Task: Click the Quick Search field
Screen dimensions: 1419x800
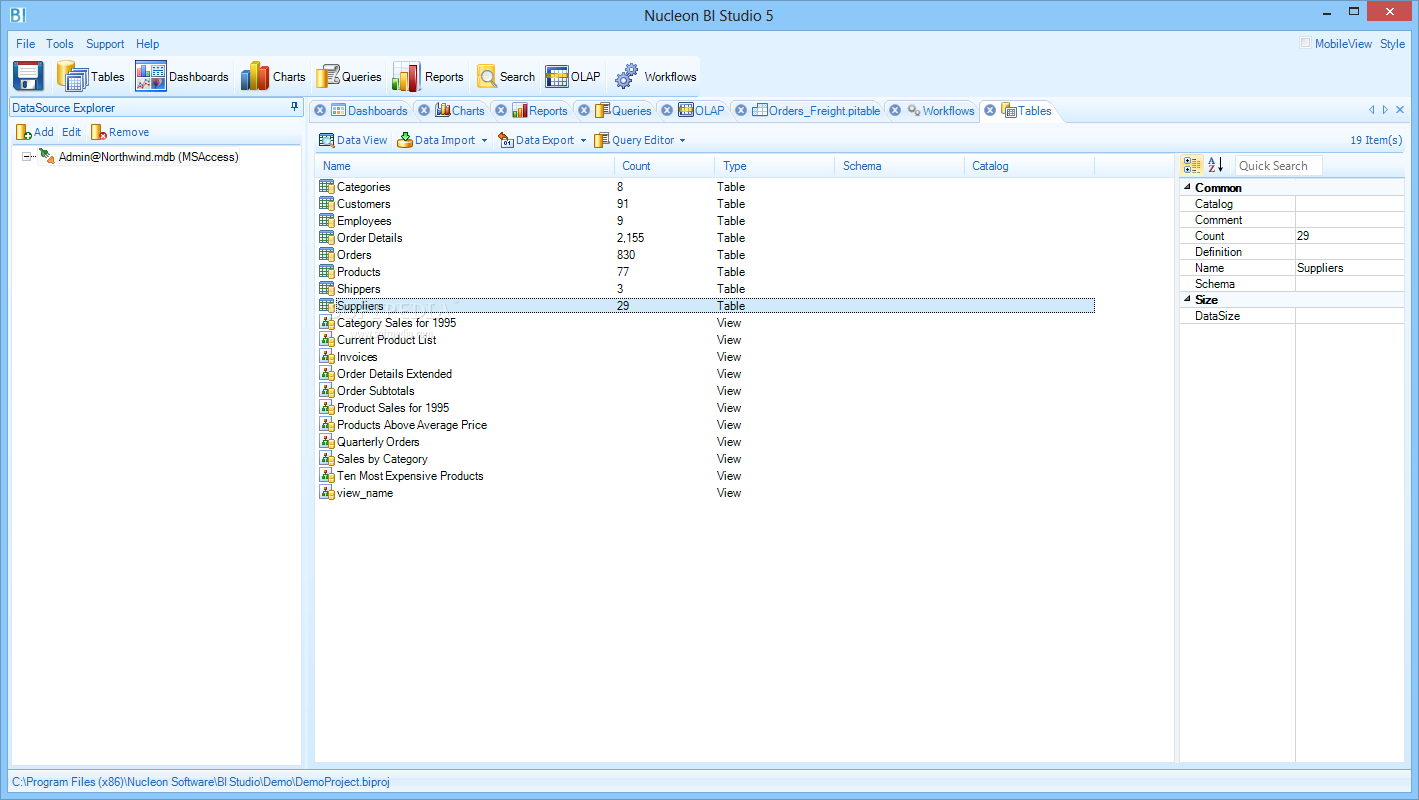Action: (x=1279, y=166)
